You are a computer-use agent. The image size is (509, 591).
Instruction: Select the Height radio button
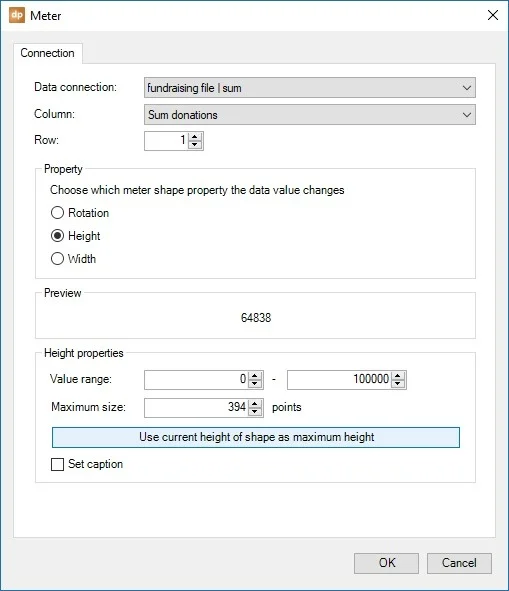click(x=57, y=236)
